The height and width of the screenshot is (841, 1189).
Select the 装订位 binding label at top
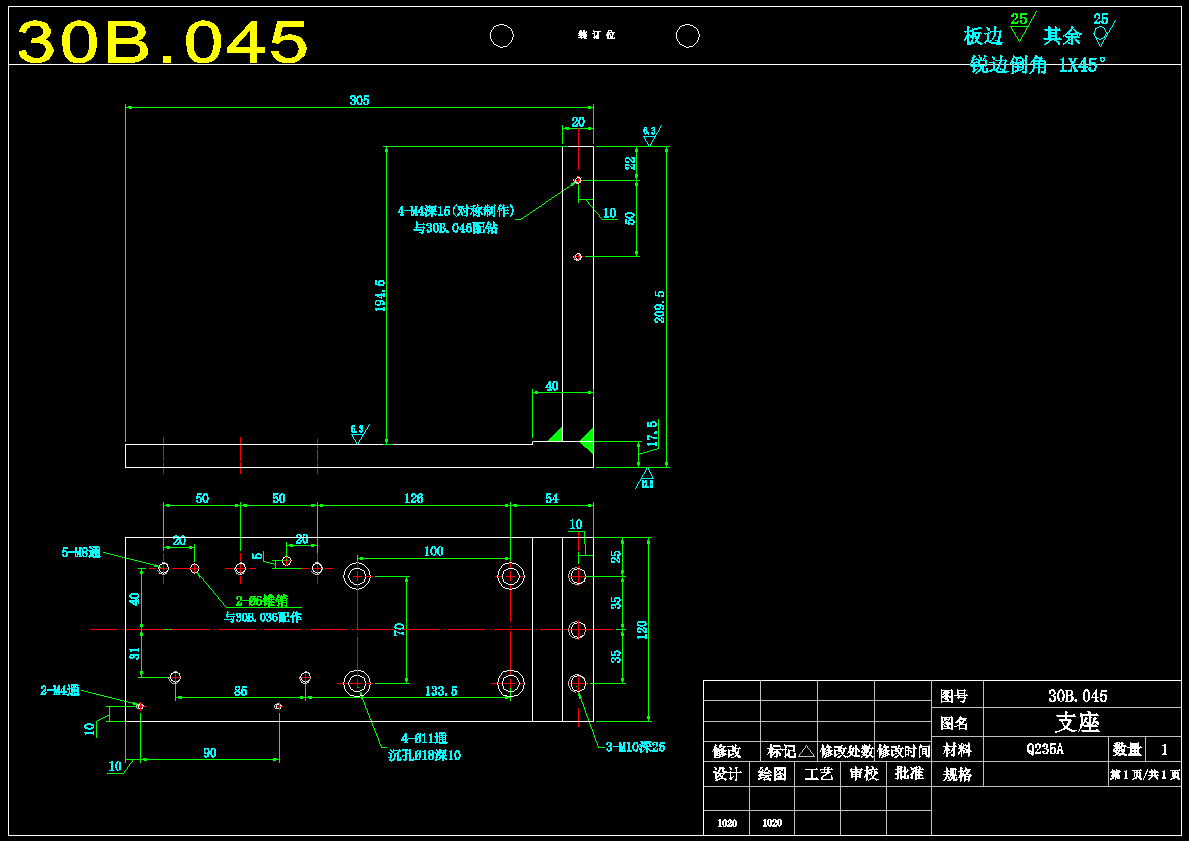click(x=597, y=36)
